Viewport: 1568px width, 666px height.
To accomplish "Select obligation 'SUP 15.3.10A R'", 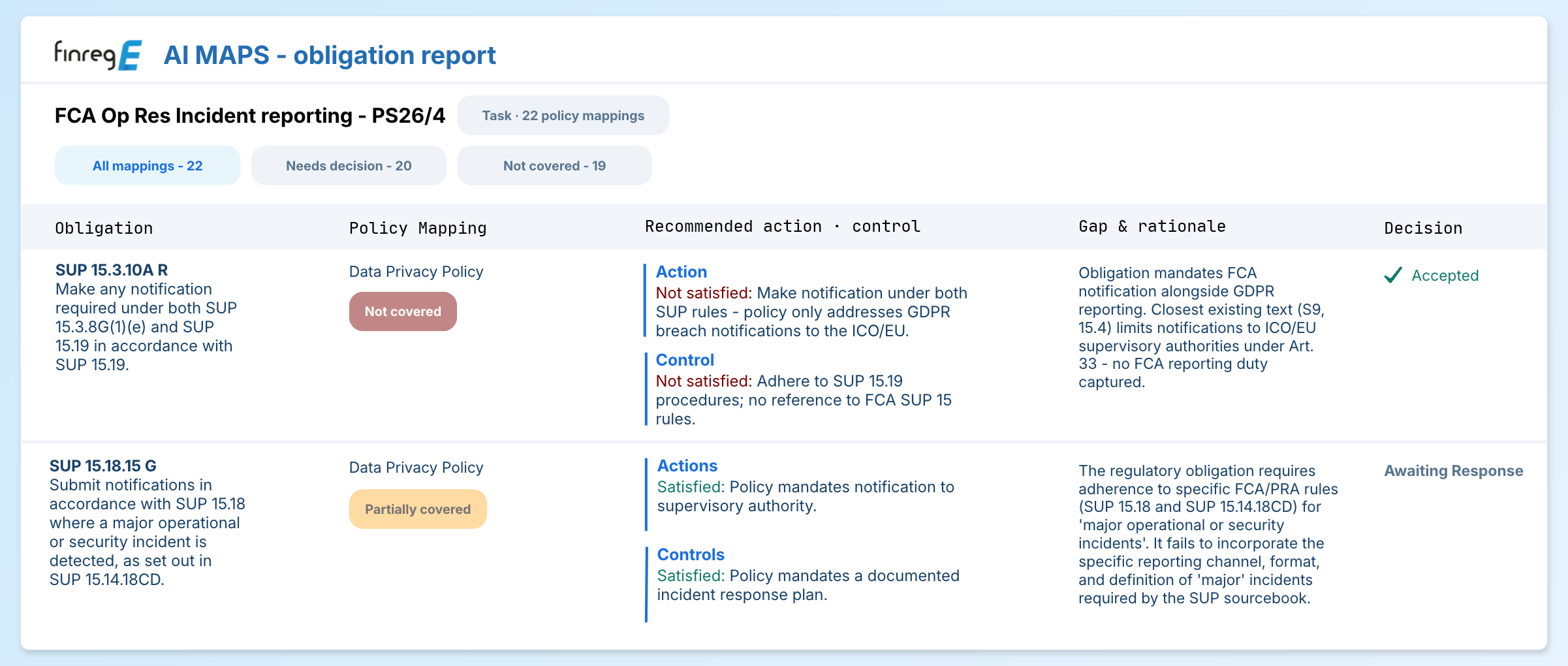I will (x=112, y=270).
